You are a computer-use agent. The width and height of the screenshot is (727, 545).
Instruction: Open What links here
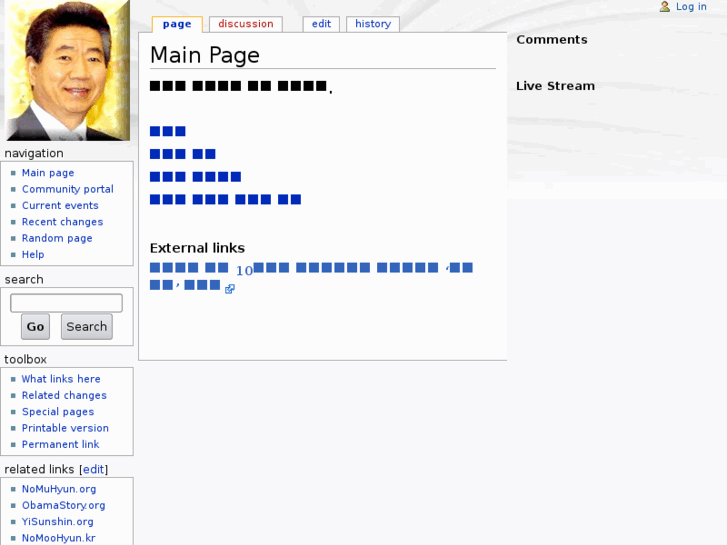pyautogui.click(x=61, y=379)
